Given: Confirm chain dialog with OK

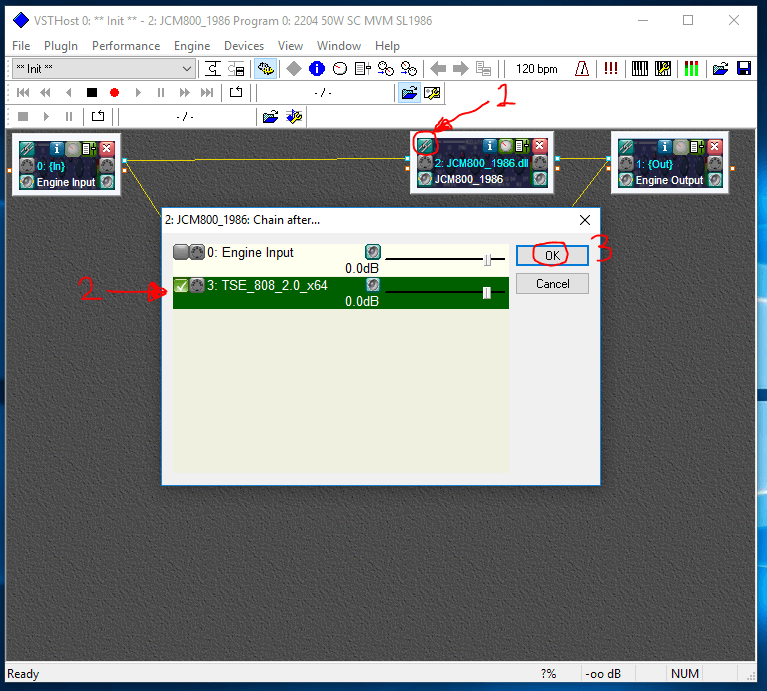Looking at the screenshot, I should pos(552,255).
